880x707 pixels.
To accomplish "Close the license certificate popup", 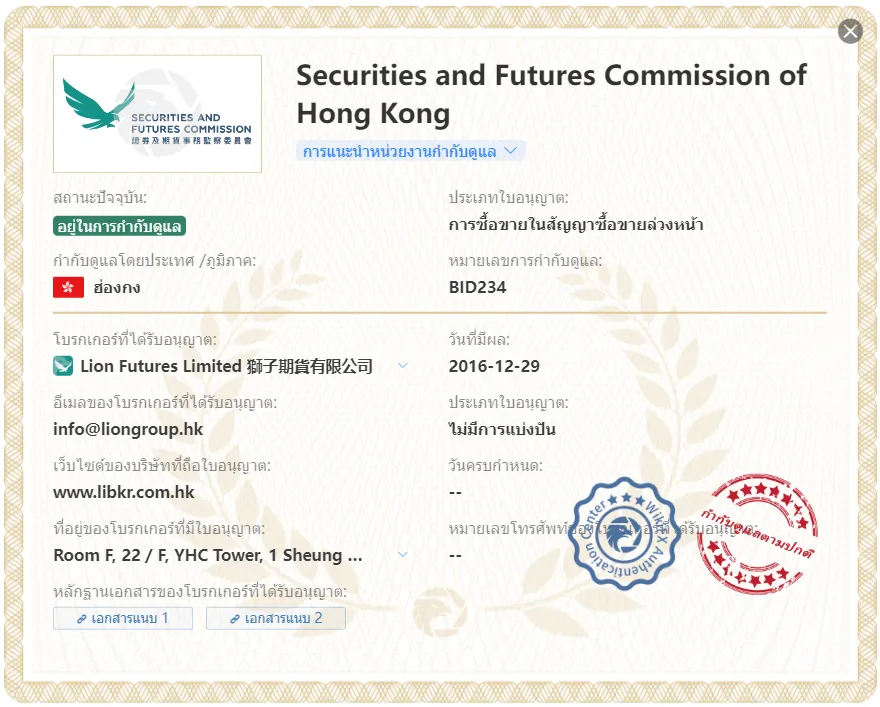I will 850,31.
